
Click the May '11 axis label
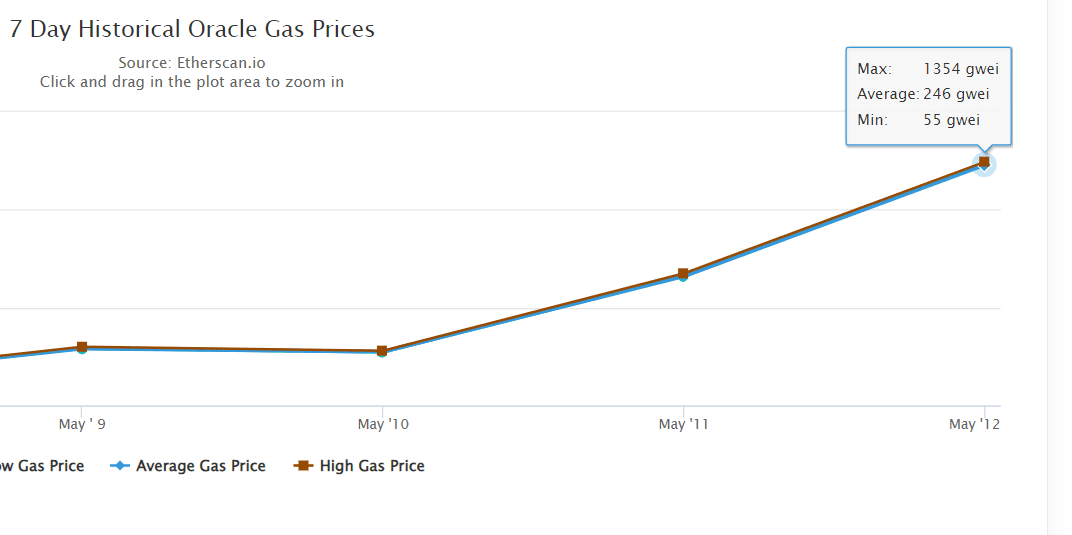[684, 424]
